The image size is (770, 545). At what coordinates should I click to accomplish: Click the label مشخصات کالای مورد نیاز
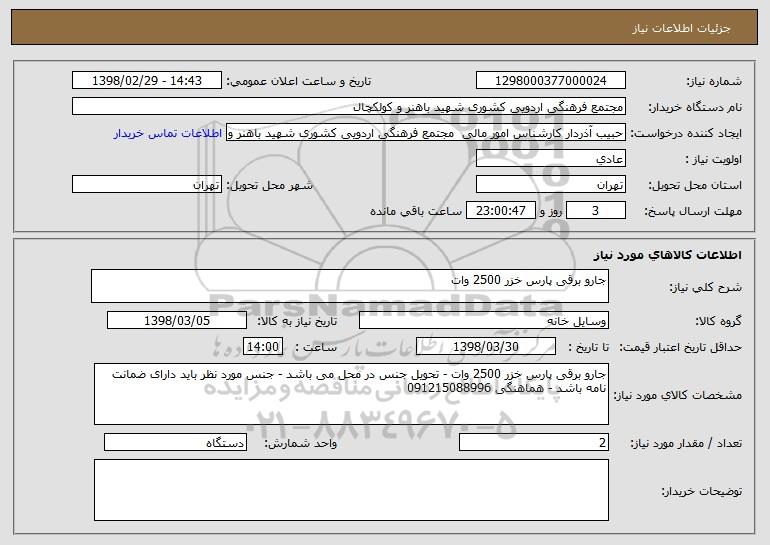pyautogui.click(x=678, y=395)
